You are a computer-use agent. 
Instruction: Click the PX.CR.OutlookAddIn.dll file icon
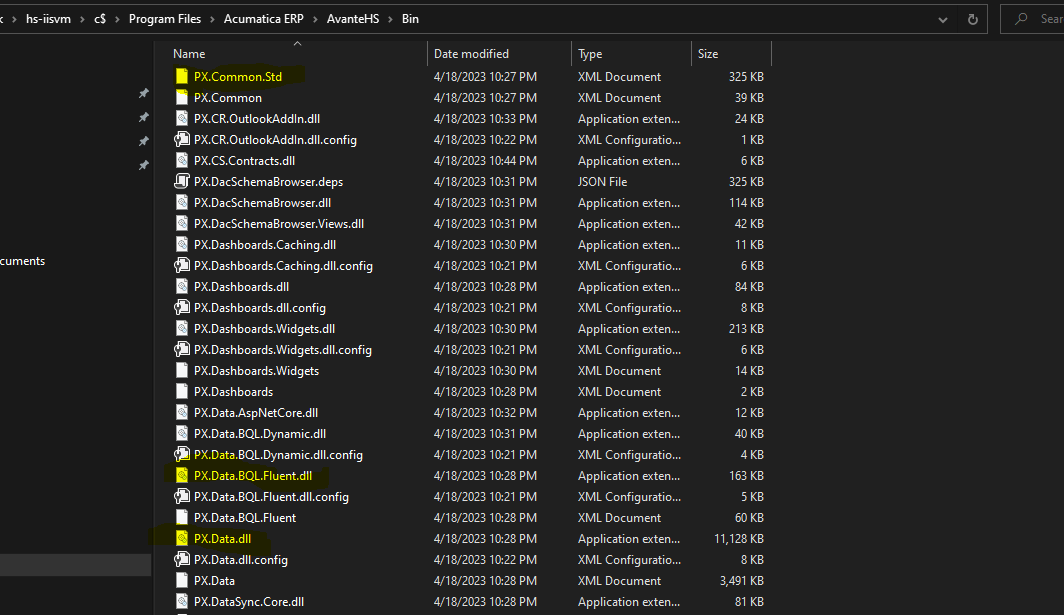[x=181, y=119]
